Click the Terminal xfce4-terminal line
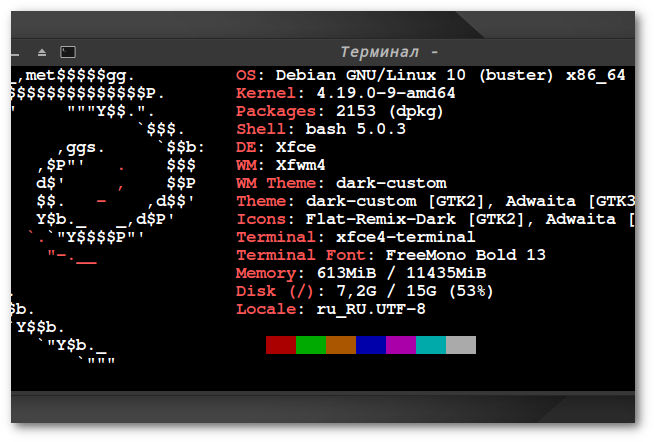This screenshot has height=442, width=654. (355, 237)
